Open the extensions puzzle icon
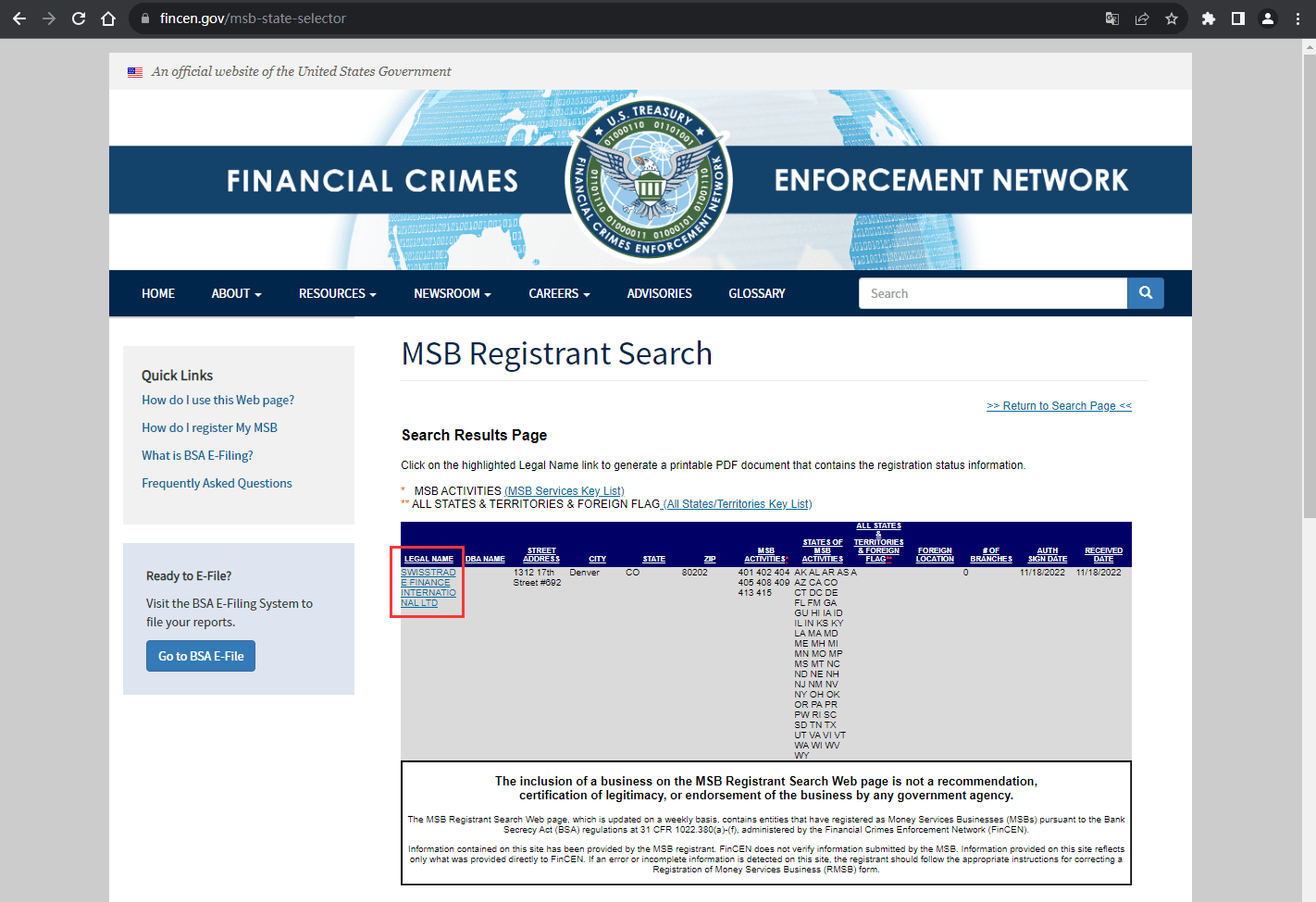Viewport: 1316px width, 902px height. (x=1209, y=19)
